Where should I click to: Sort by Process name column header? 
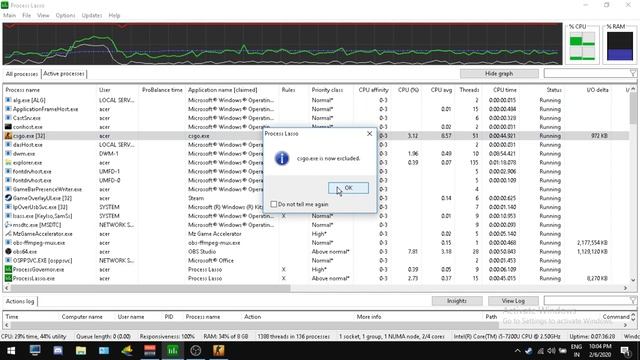pos(23,90)
